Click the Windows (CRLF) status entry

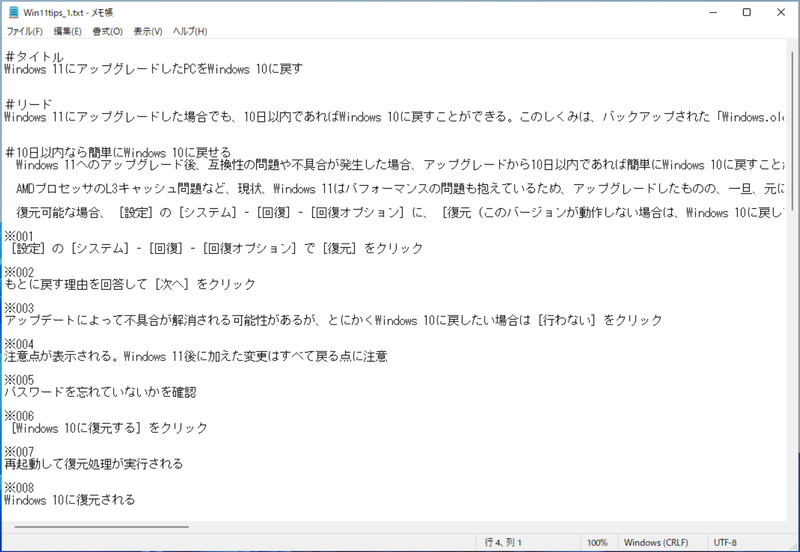pos(656,543)
